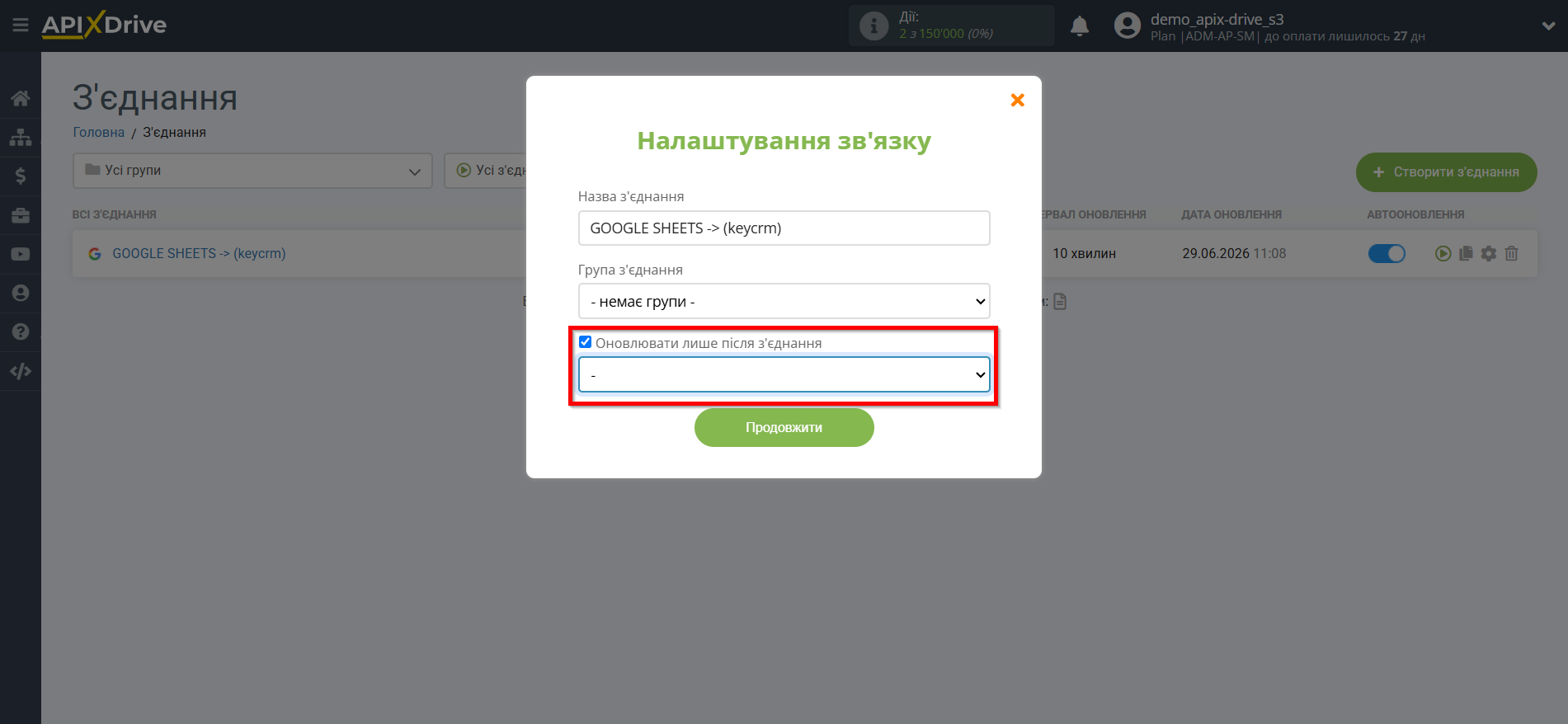This screenshot has height=724, width=1568.
Task: Open the connection group dropdown
Action: [784, 301]
